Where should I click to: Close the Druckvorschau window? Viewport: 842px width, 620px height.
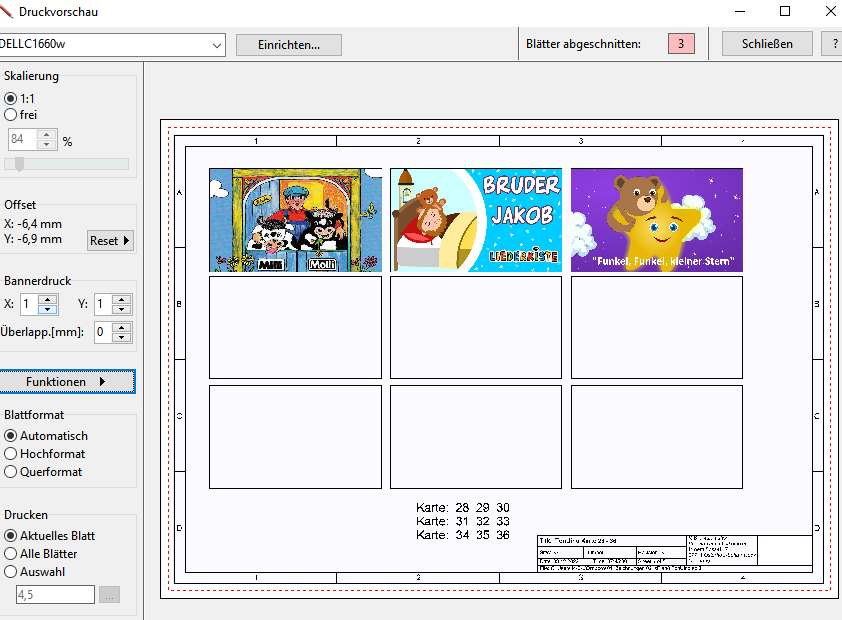click(x=830, y=11)
